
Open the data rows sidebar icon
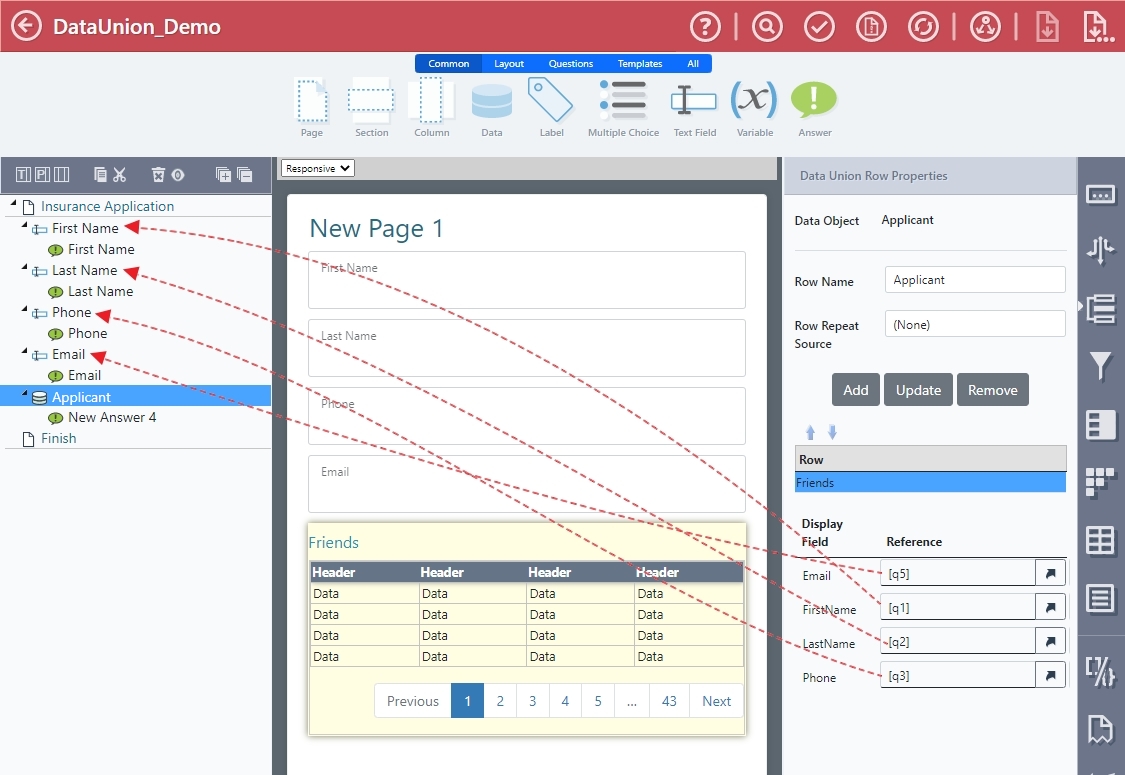[x=1101, y=309]
